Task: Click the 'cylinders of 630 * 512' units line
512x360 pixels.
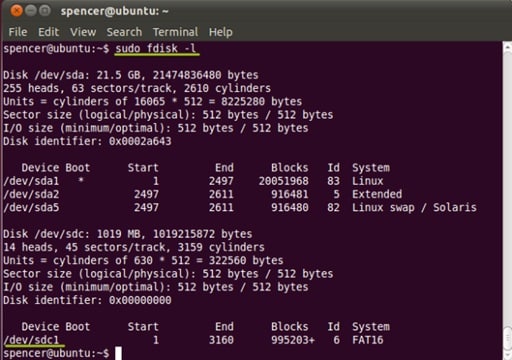Action: pos(143,261)
